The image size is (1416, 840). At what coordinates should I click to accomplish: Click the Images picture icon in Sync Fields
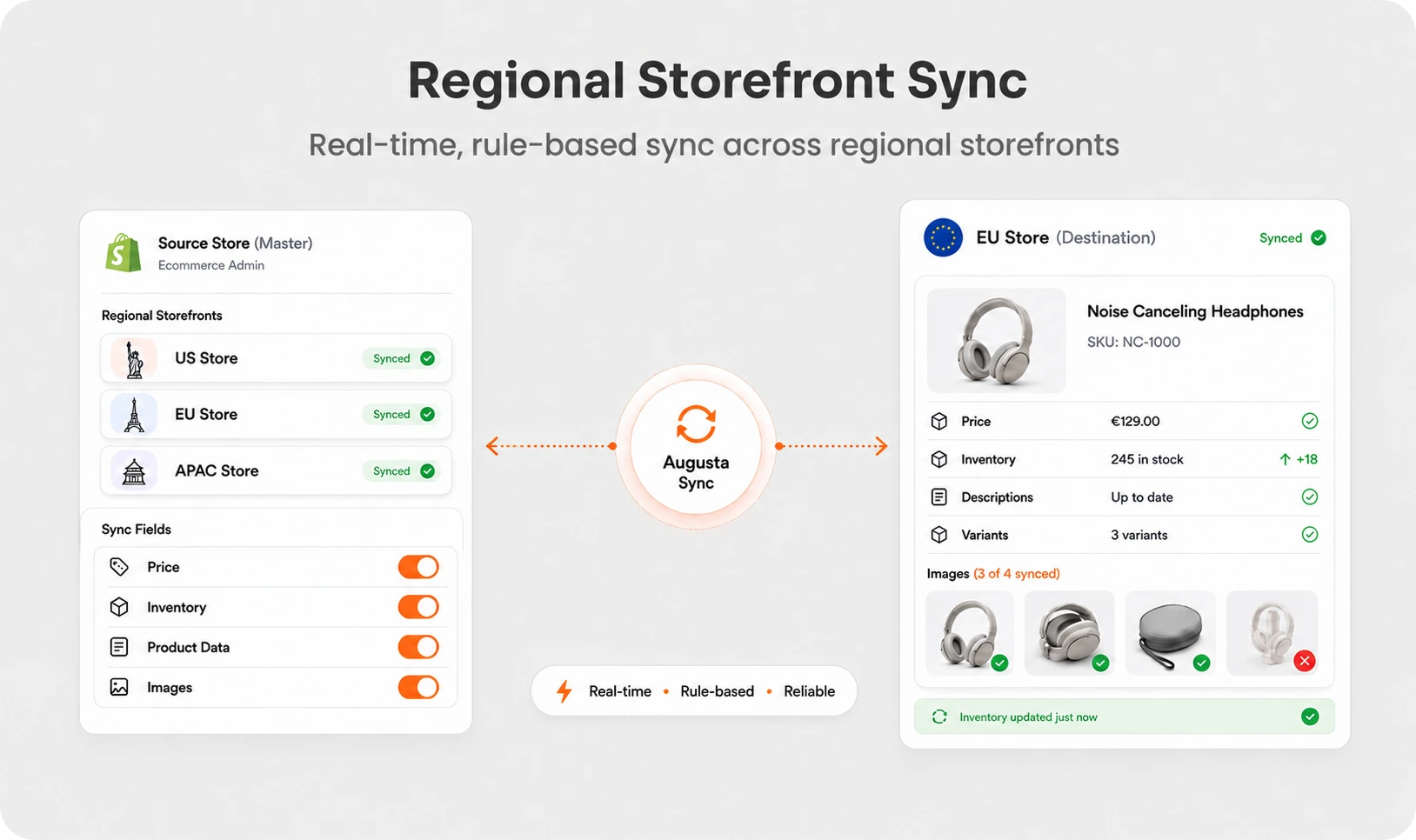[119, 687]
